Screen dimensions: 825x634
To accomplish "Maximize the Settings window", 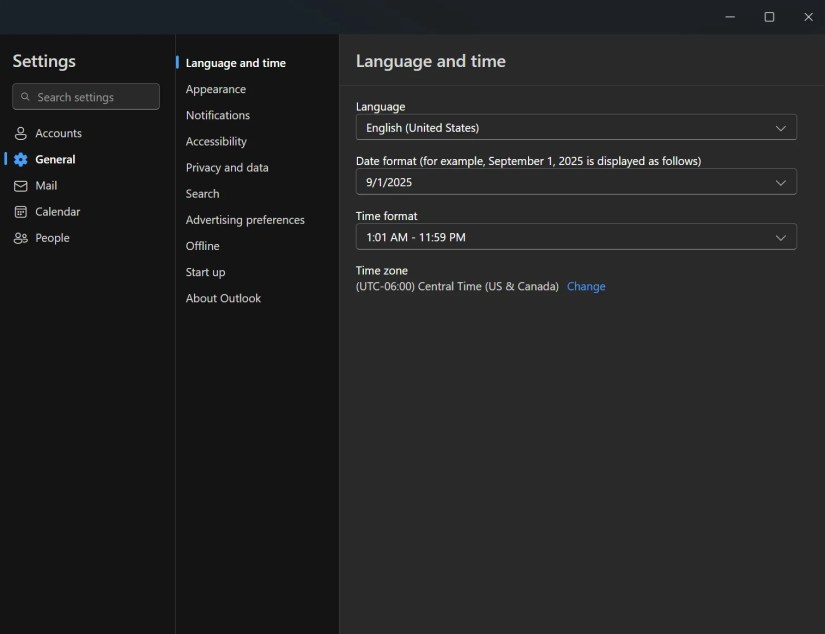I will coord(769,17).
